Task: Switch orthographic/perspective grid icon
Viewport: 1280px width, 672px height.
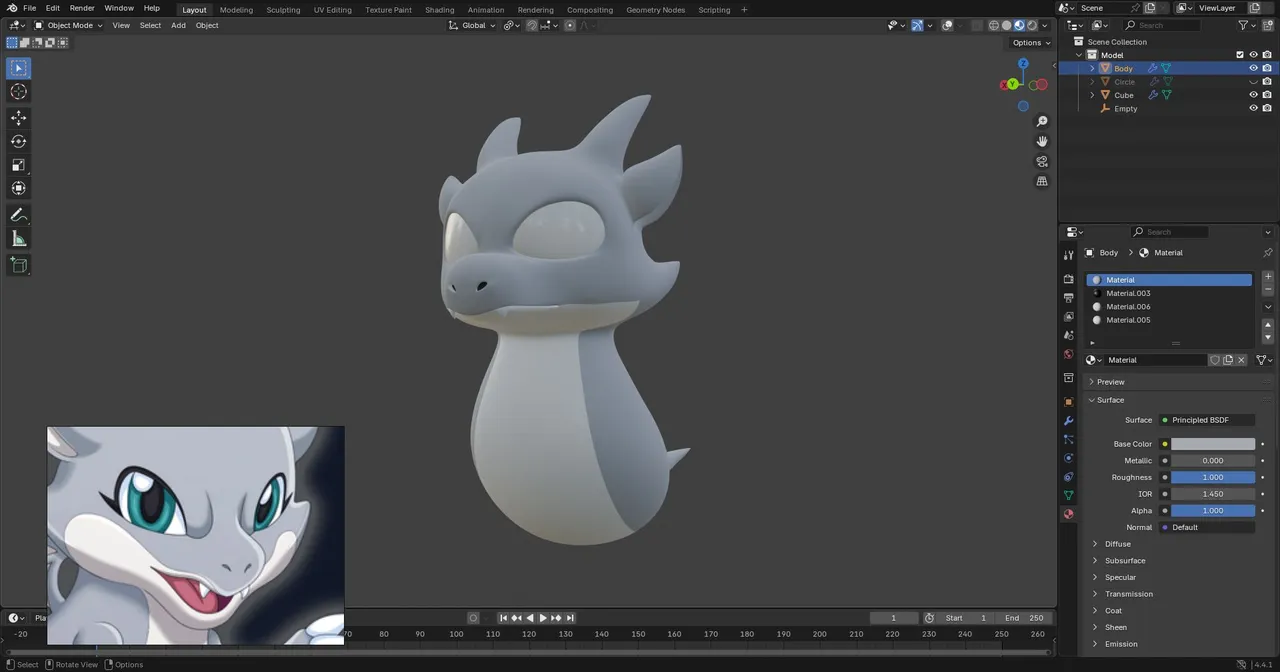Action: coord(1042,181)
